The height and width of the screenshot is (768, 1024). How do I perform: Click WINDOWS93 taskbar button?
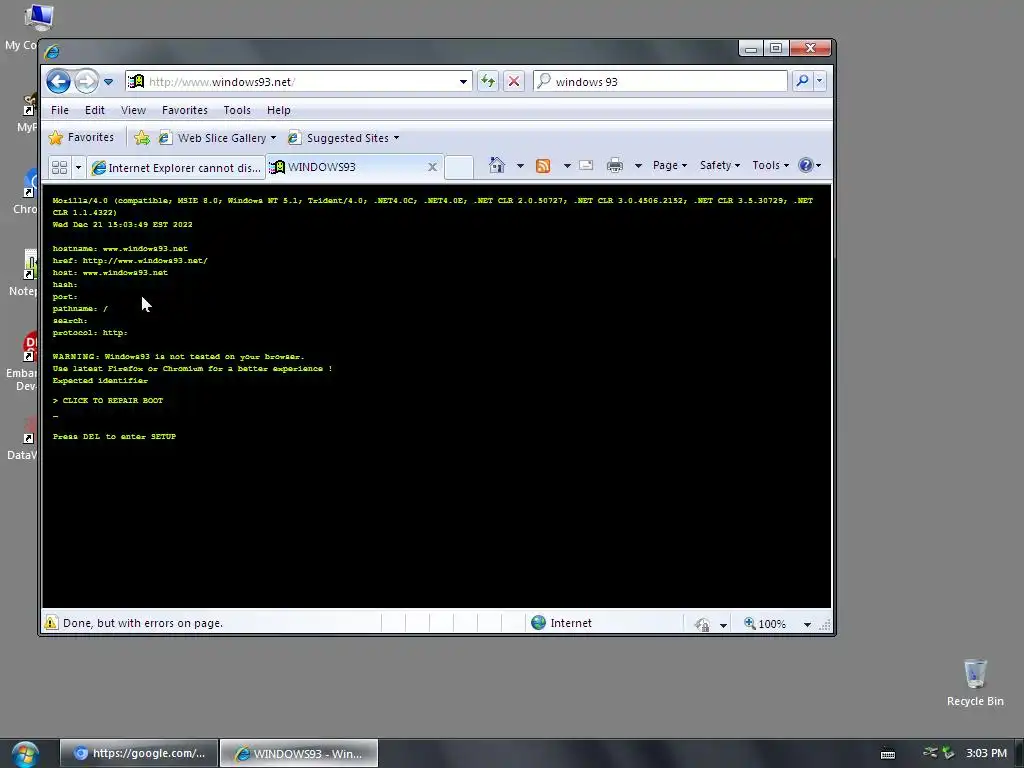pyautogui.click(x=298, y=753)
